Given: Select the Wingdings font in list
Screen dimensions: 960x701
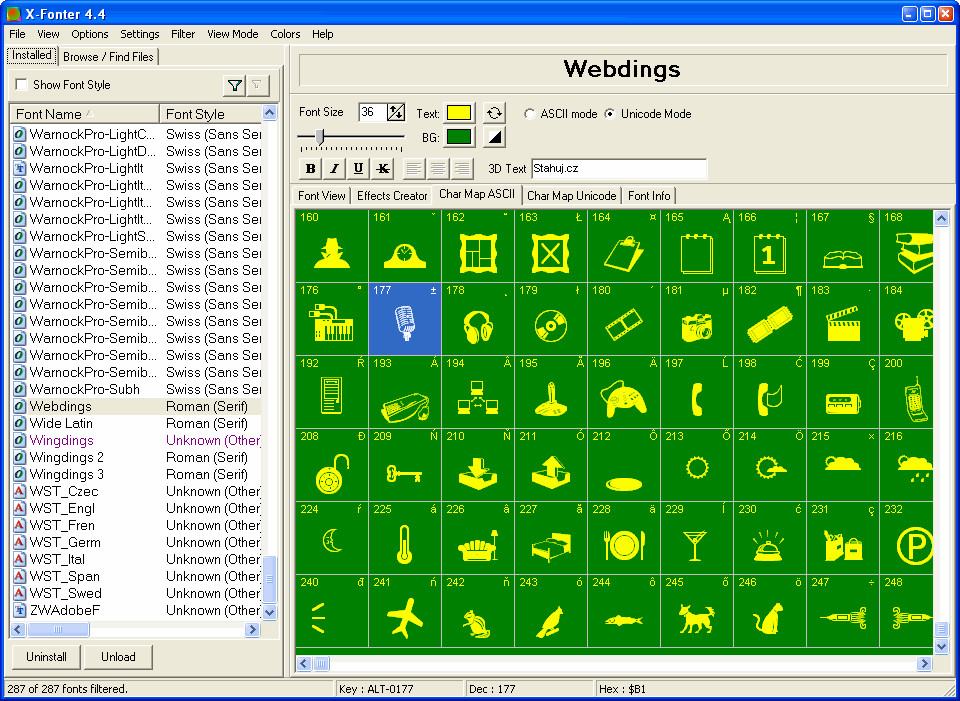Looking at the screenshot, I should [x=136, y=441].
